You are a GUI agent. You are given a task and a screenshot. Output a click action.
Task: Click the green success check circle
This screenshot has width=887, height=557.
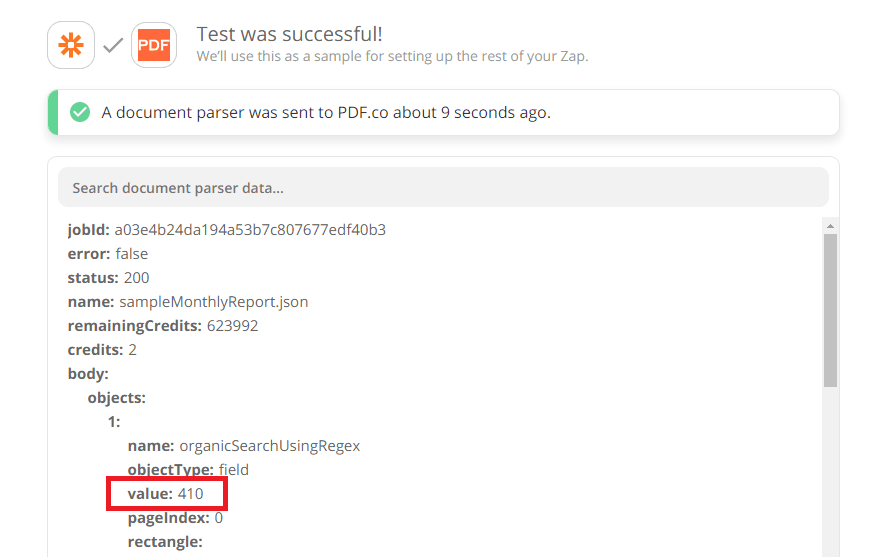(x=80, y=112)
